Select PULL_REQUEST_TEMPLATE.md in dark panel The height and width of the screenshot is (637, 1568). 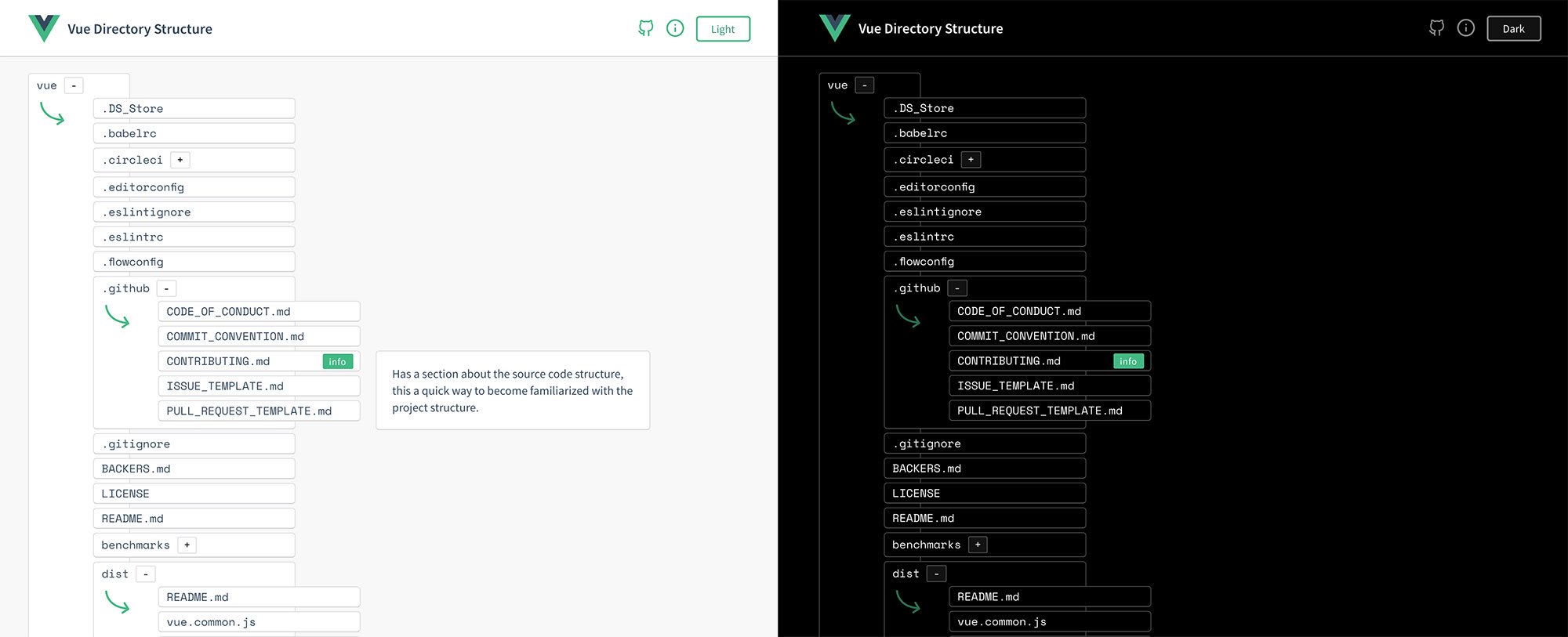[x=1051, y=411]
